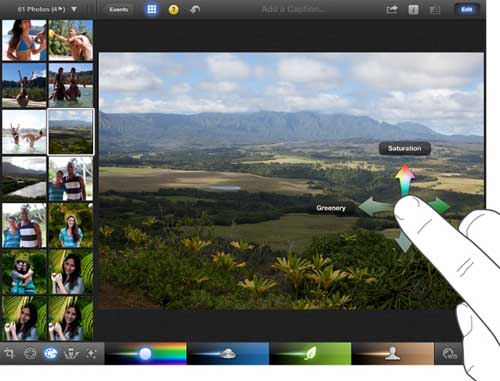Adjust the Greenery leaf slider
Viewport: 500px width, 381px height.
[x=310, y=353]
